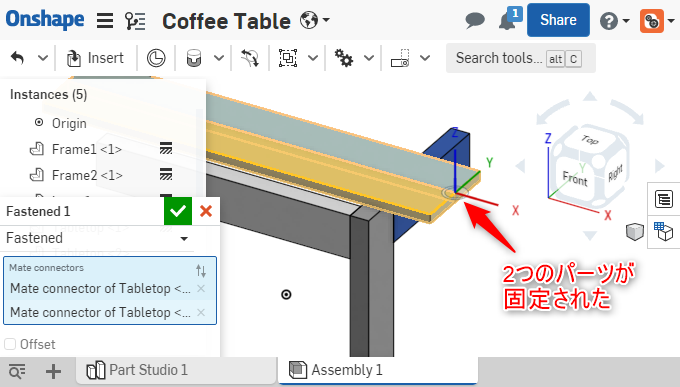Confirm the Fastened 1 mate with checkmark
The width and height of the screenshot is (680, 387).
click(178, 211)
